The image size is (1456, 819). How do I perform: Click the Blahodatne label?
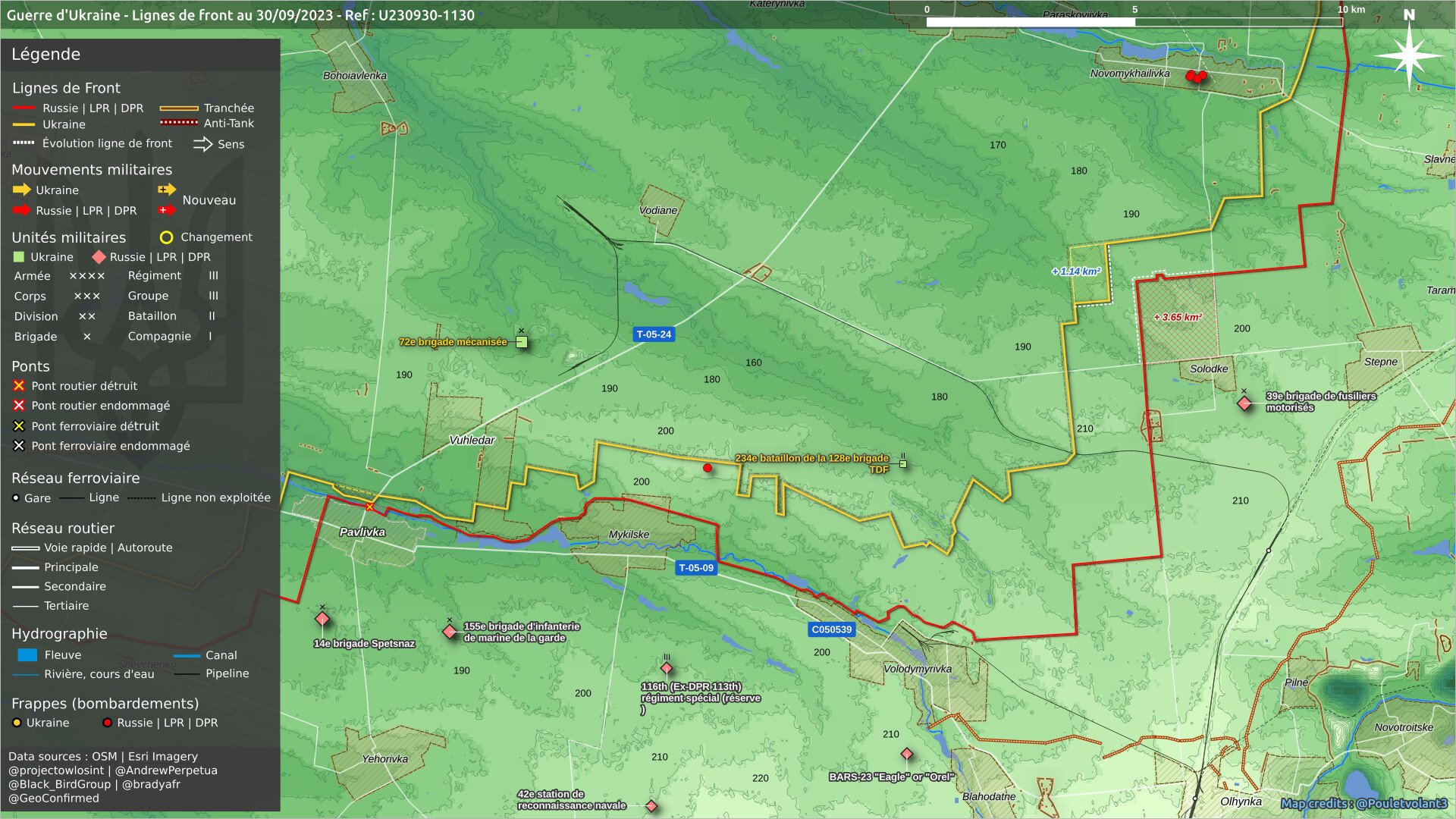(x=989, y=796)
